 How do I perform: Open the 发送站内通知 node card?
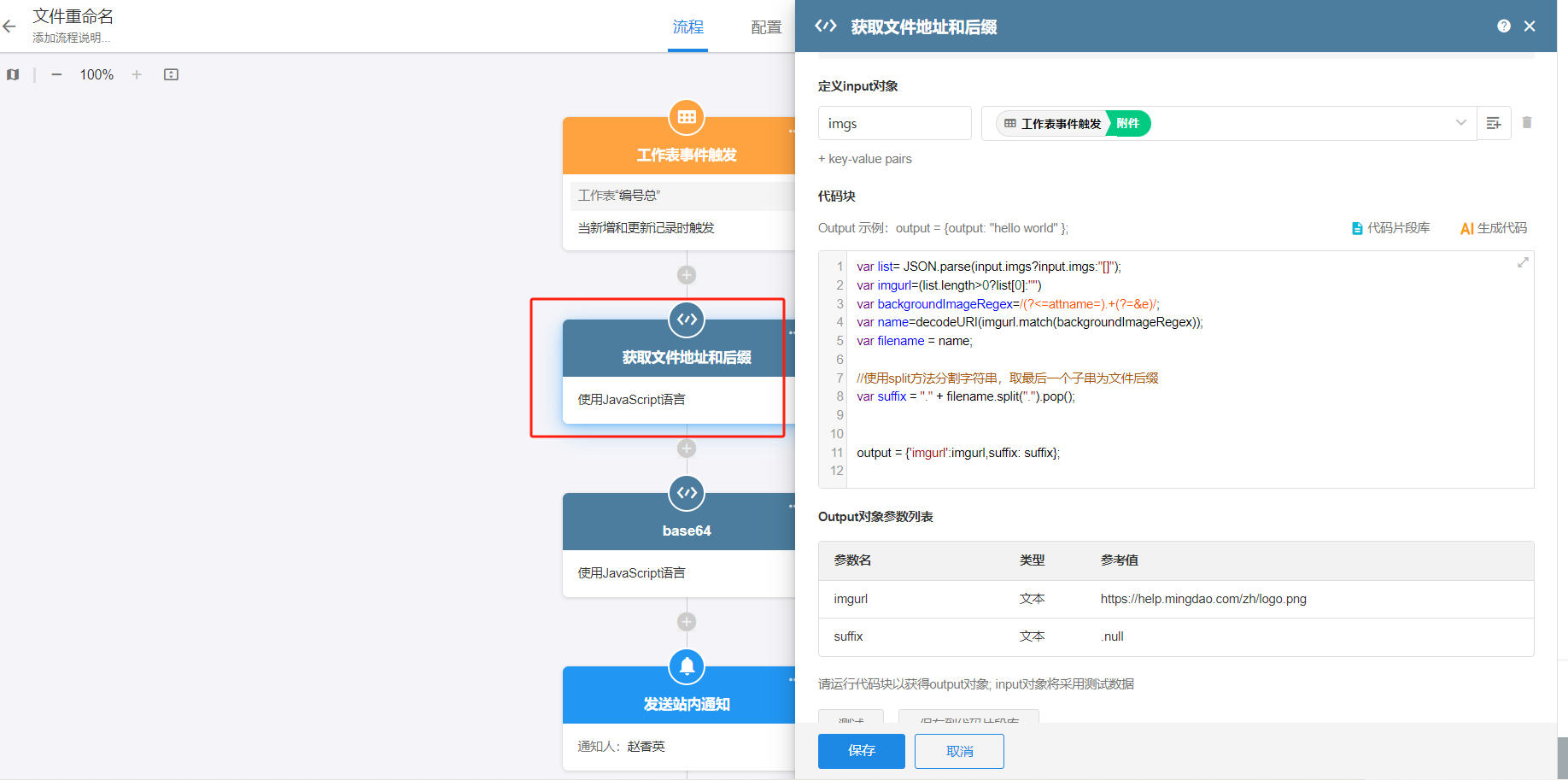679,718
